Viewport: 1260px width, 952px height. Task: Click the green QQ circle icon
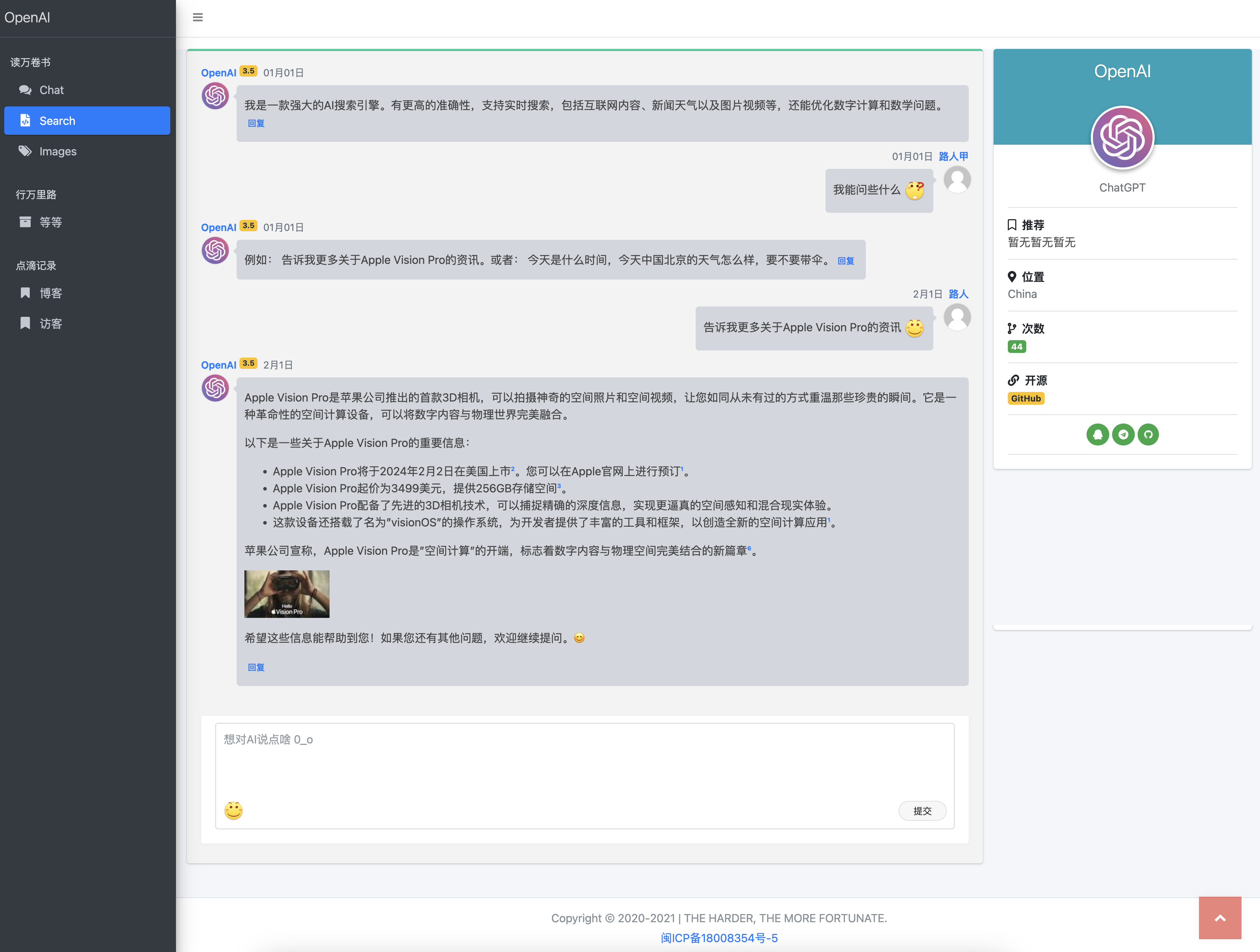[1098, 435]
